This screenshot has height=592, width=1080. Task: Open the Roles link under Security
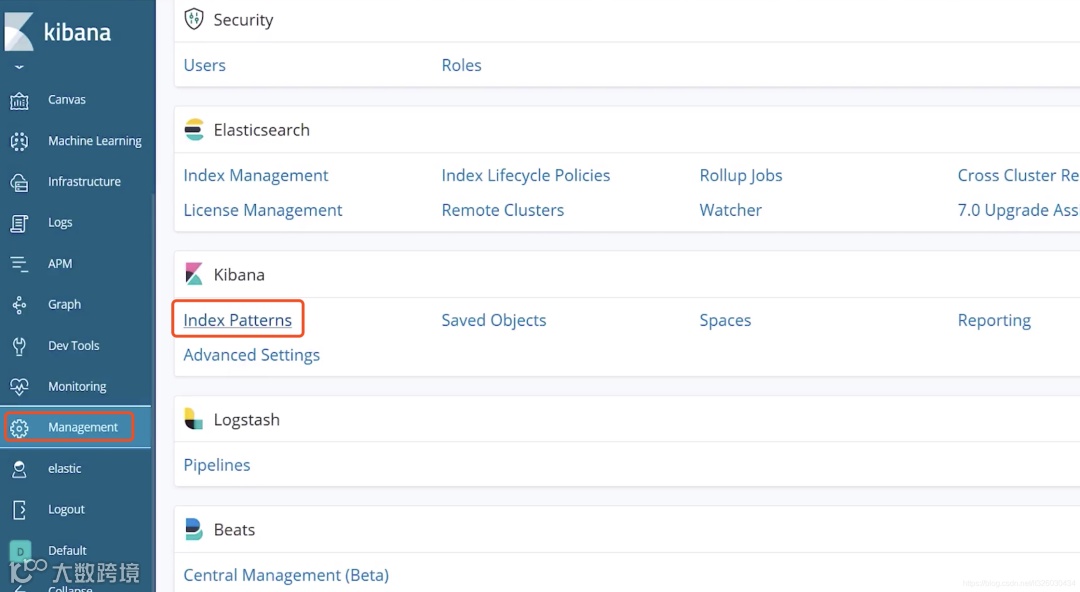coord(461,65)
